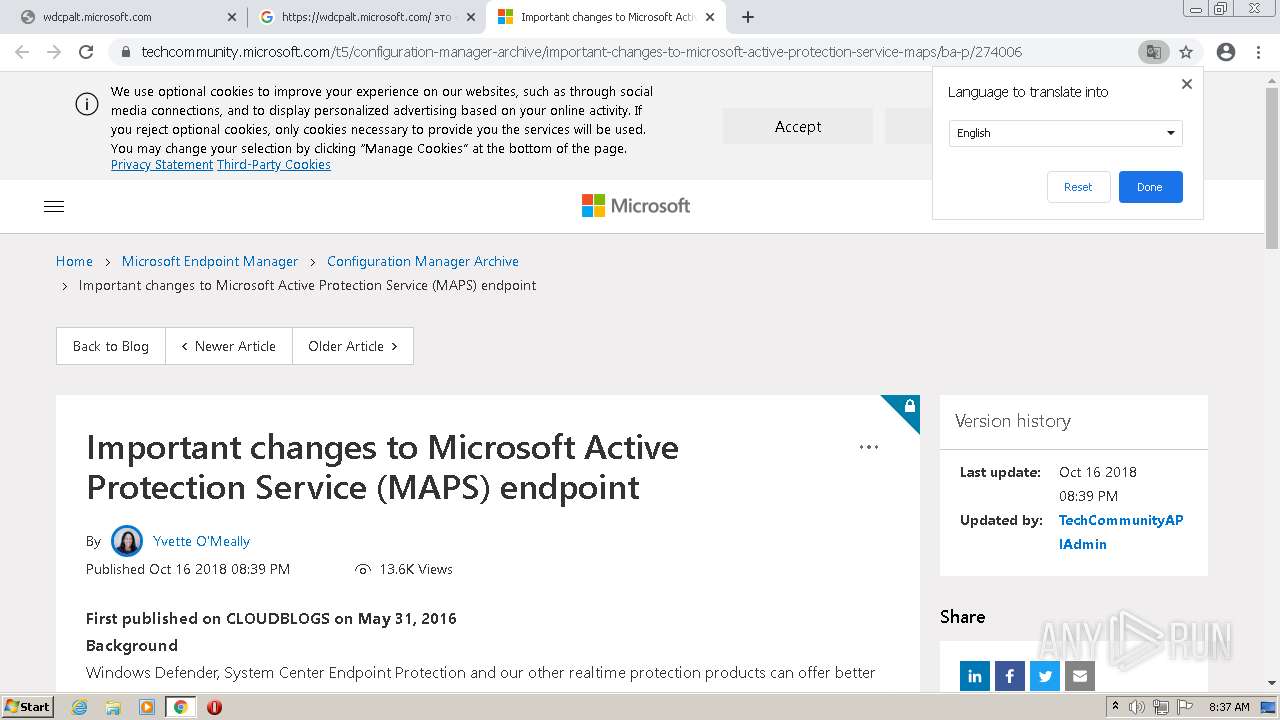Viewport: 1280px width, 720px height.
Task: Open the Windows Start menu
Action: coord(27,707)
